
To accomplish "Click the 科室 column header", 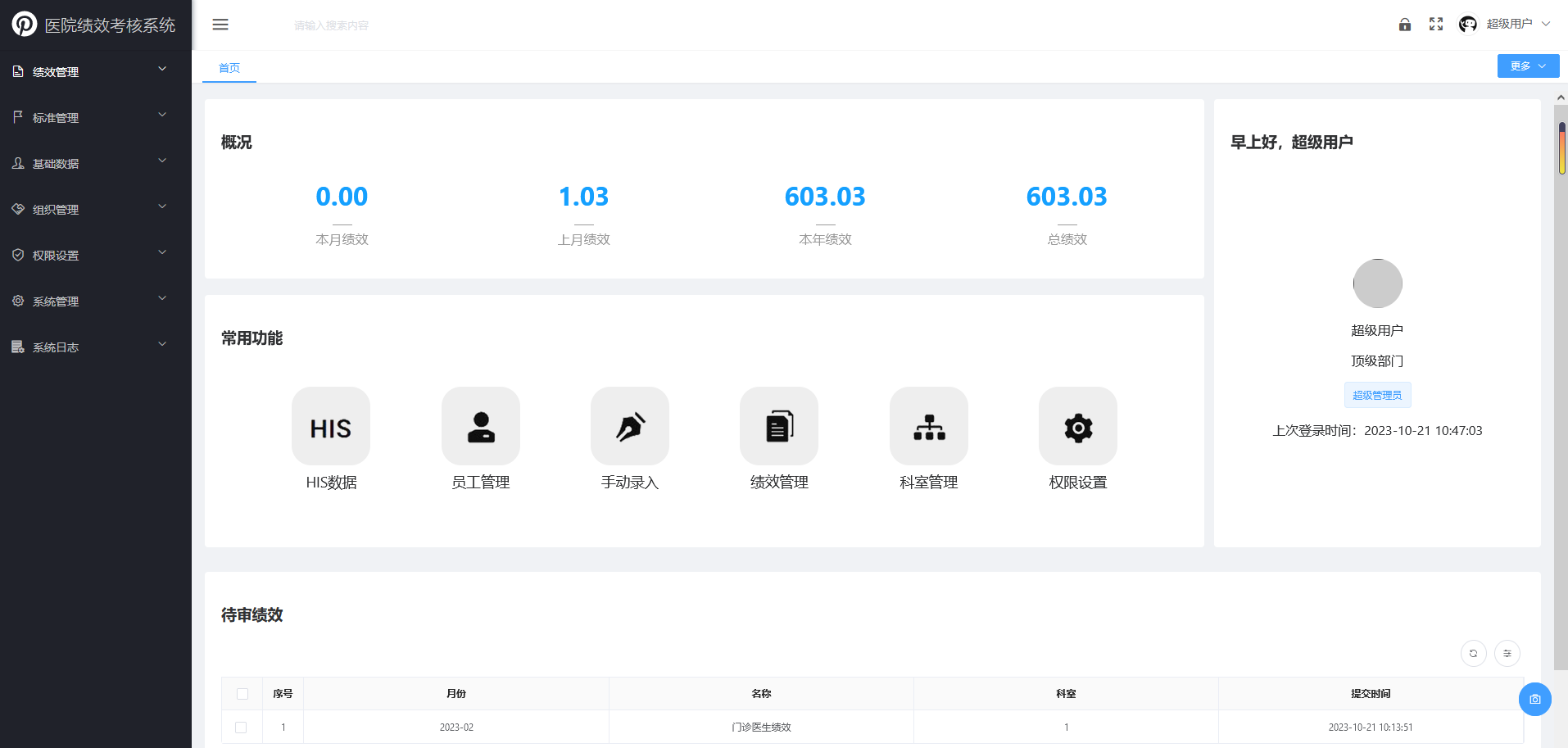I will pos(1066,694).
